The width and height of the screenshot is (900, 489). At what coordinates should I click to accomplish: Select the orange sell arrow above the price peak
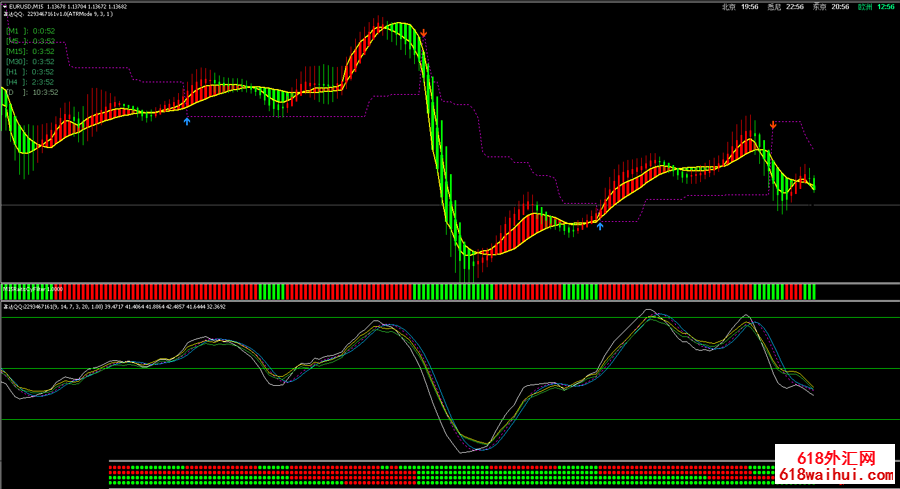pos(424,33)
